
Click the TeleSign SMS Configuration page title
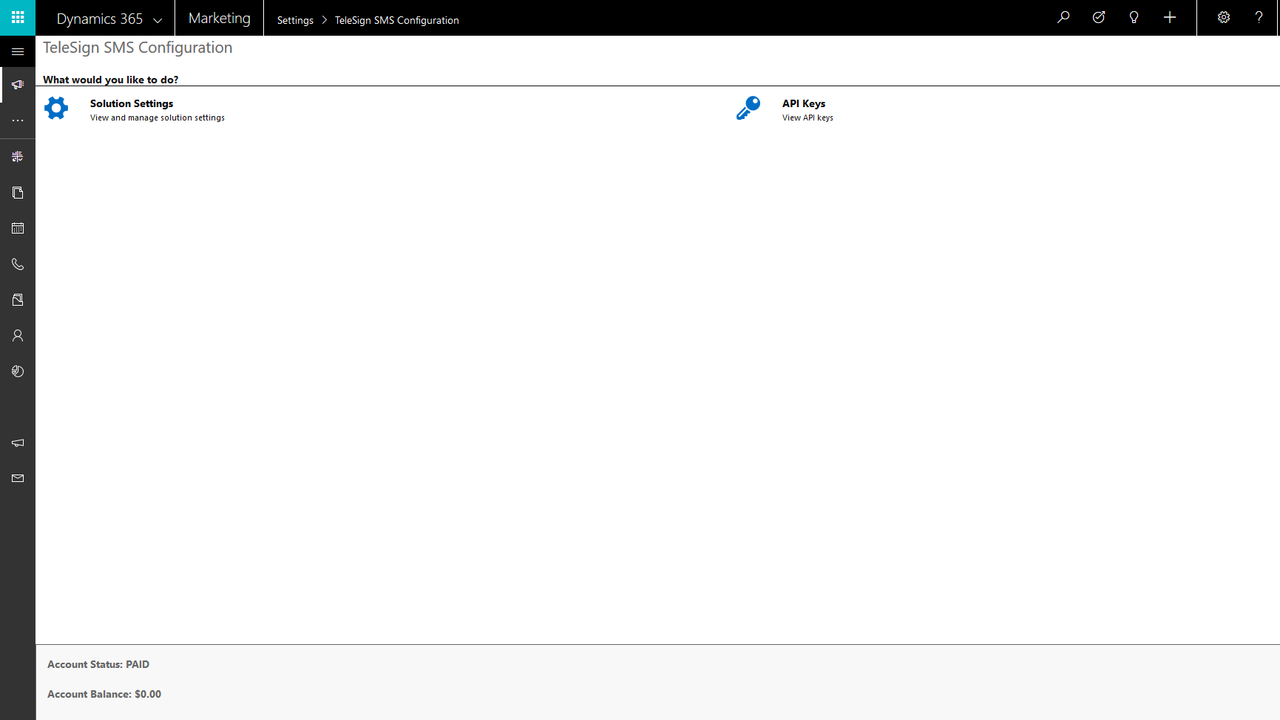pyautogui.click(x=138, y=48)
